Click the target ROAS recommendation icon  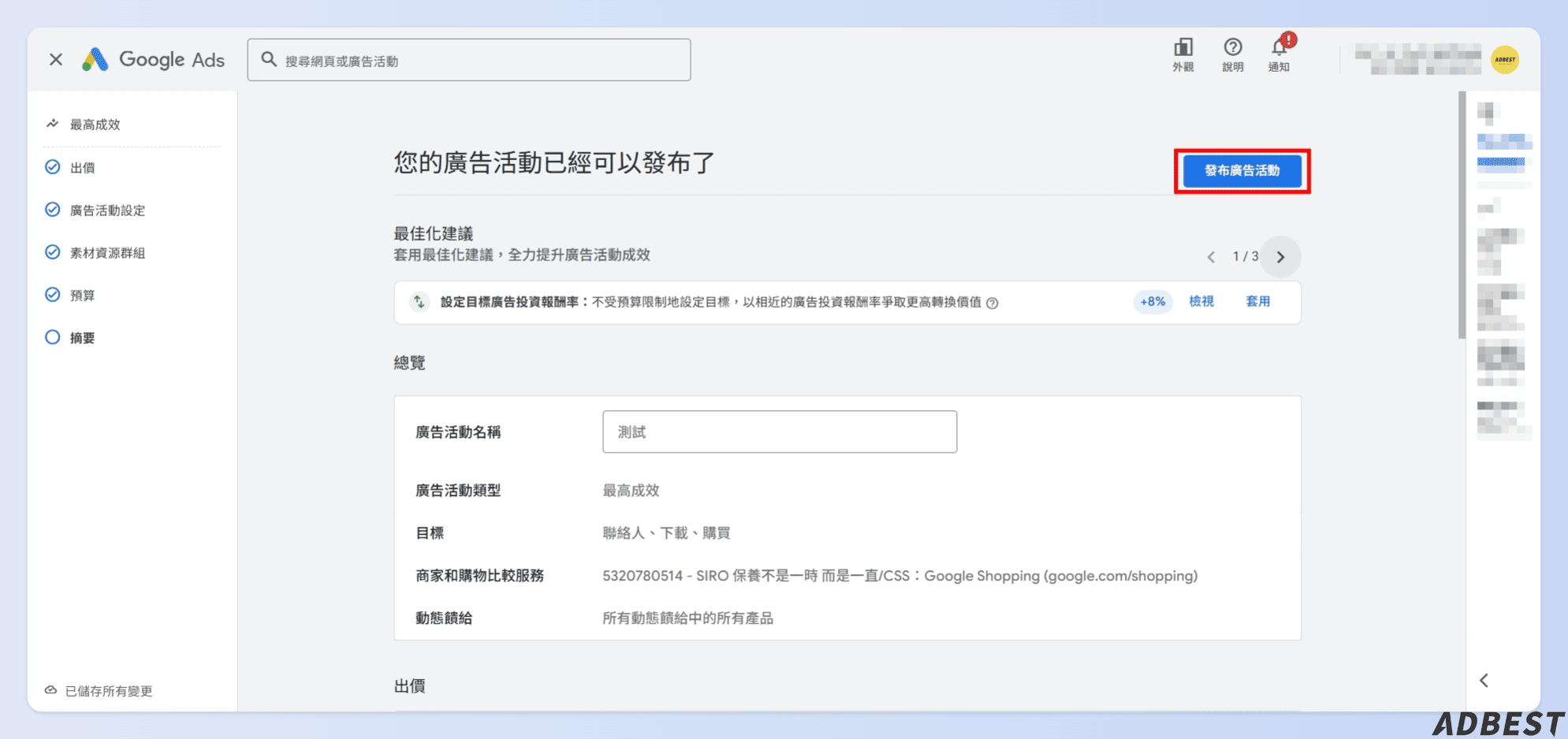tap(419, 301)
